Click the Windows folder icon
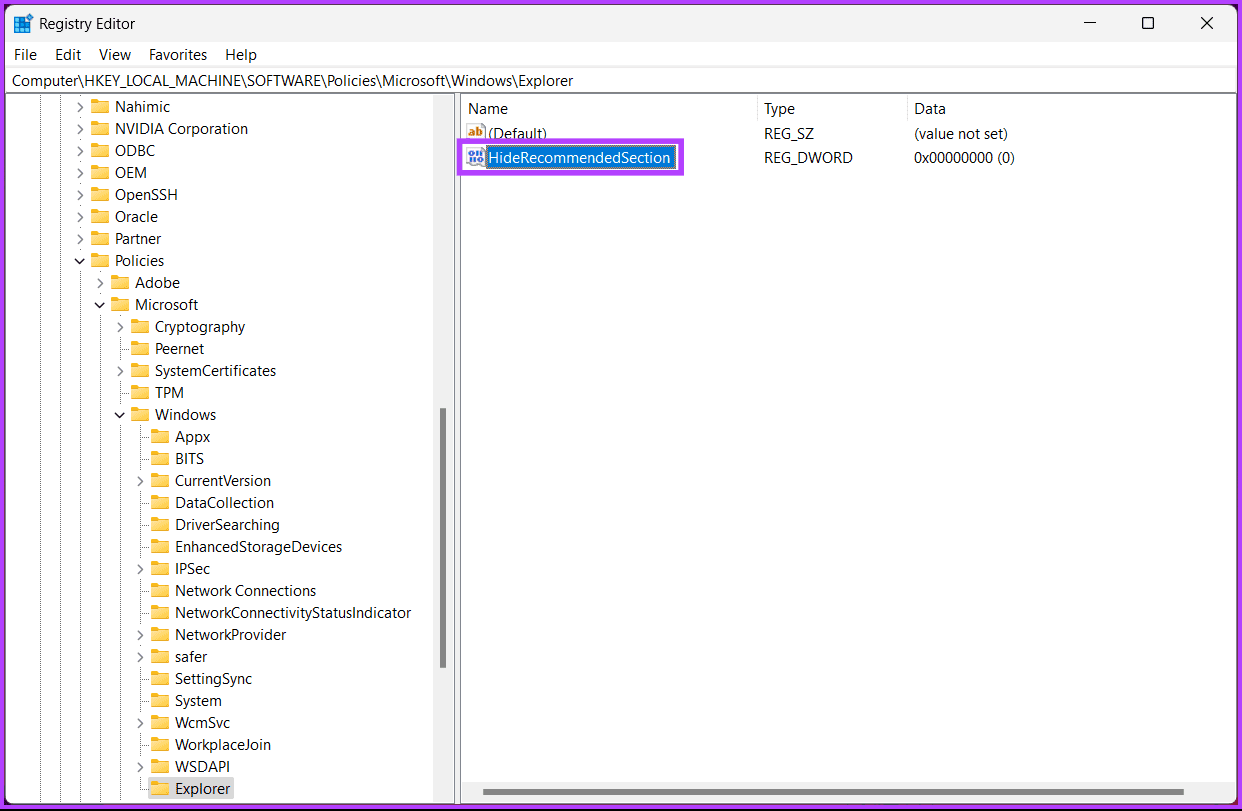This screenshot has height=811, width=1242. click(x=139, y=415)
